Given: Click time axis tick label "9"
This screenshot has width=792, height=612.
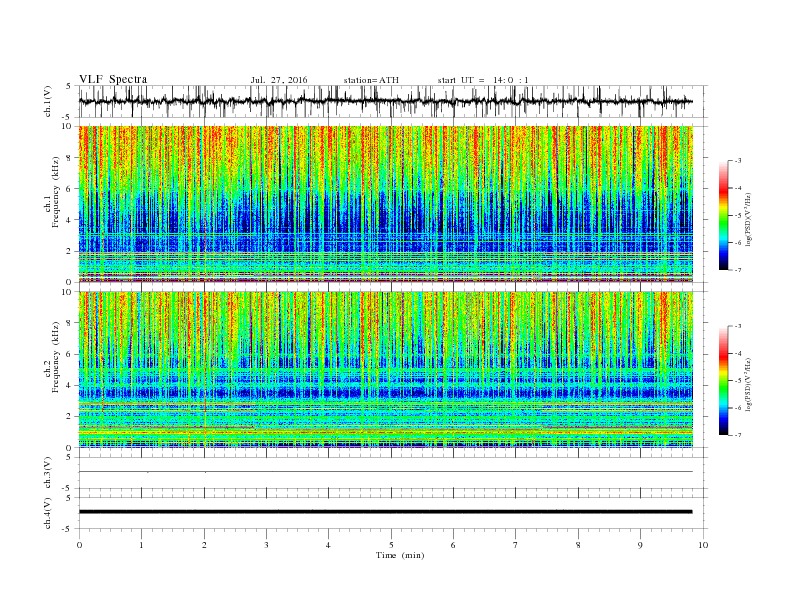Looking at the screenshot, I should tap(640, 545).
